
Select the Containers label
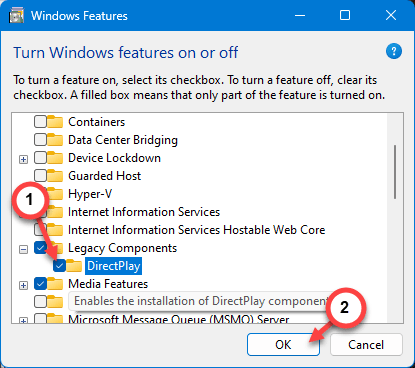tap(97, 122)
